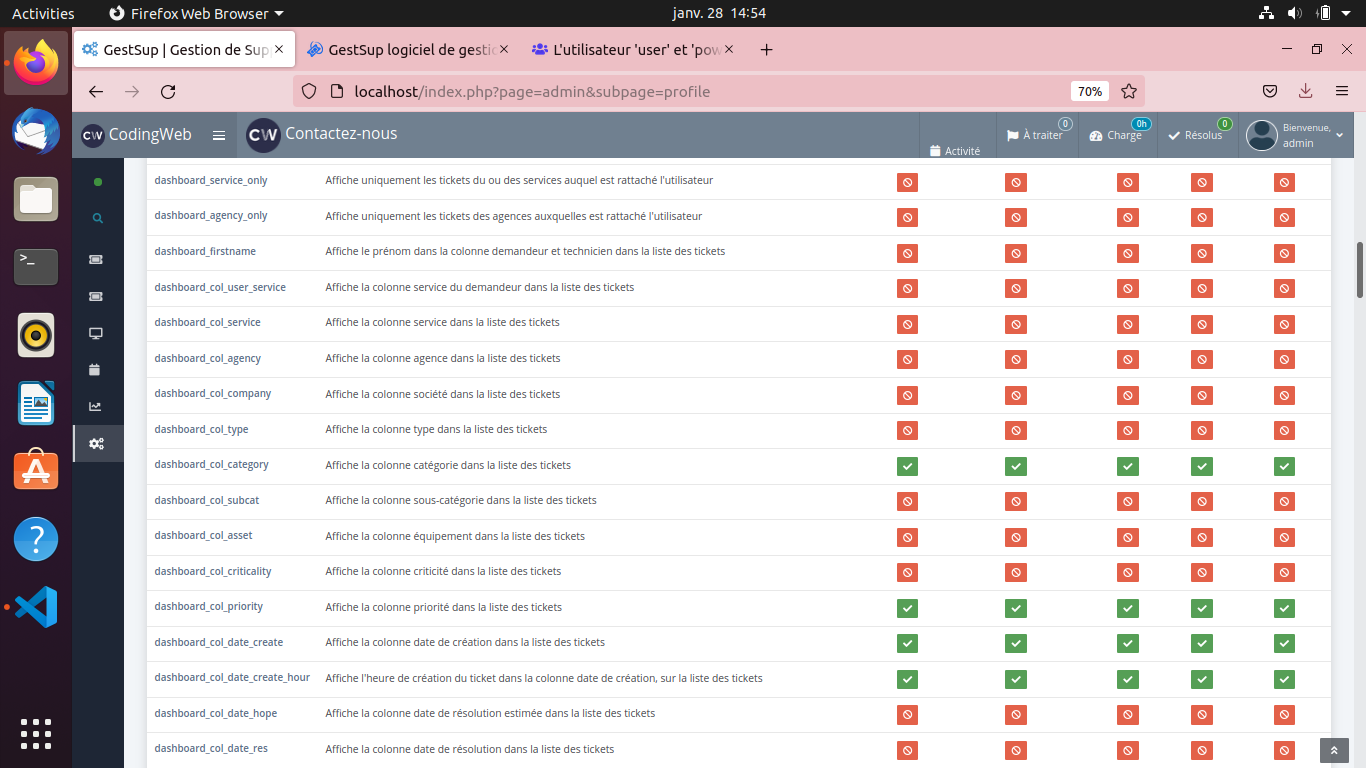Enable second toggle in dashboard_agency_only row
Viewport: 1366px width, 768px height.
click(x=1016, y=217)
